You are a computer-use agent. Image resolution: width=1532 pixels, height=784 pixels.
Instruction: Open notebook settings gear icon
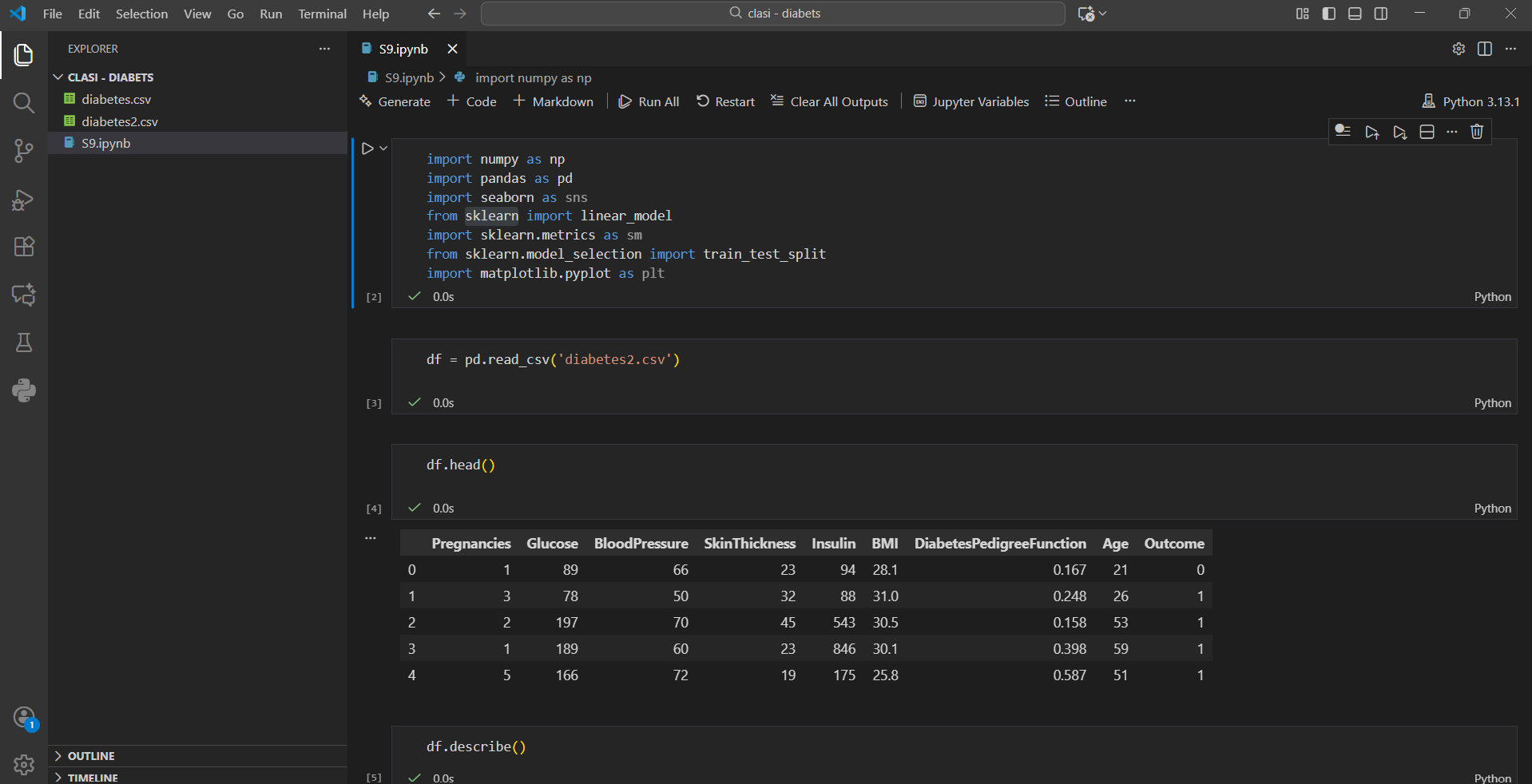click(1459, 49)
